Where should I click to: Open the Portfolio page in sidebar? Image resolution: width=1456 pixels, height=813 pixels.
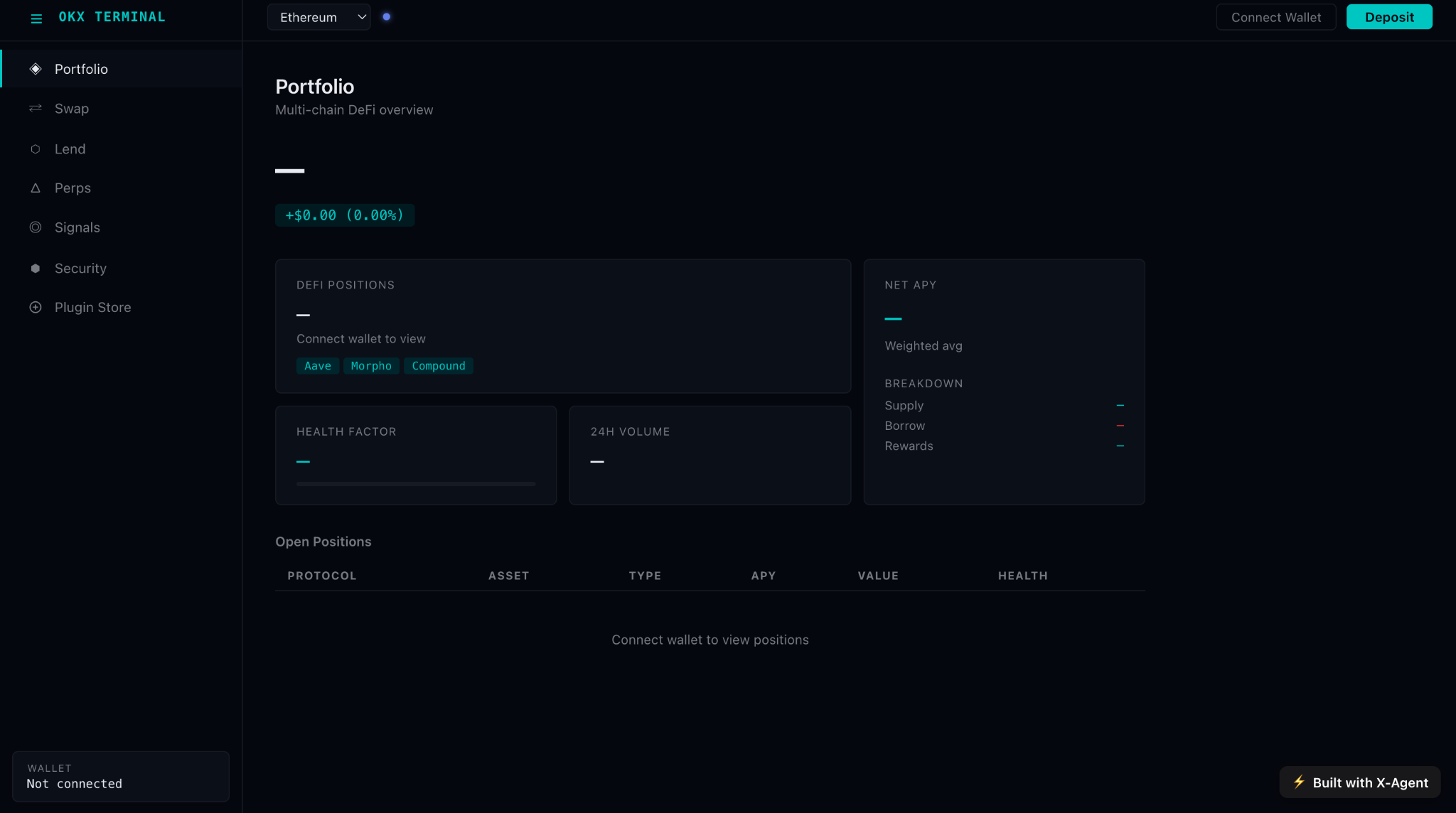point(121,69)
